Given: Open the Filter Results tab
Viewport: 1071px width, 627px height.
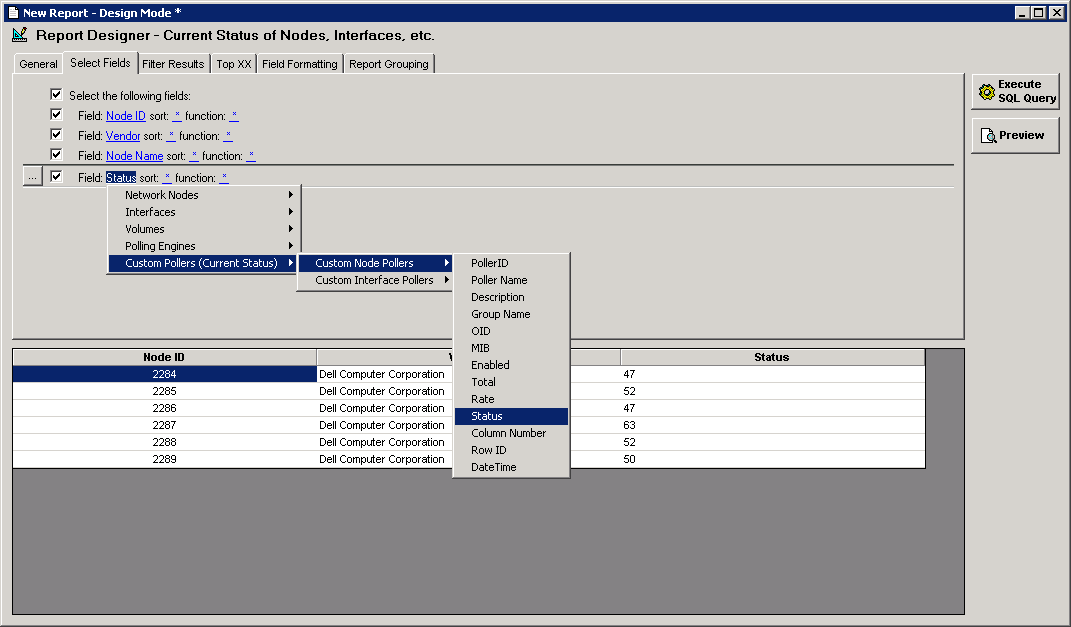Looking at the screenshot, I should click(173, 64).
